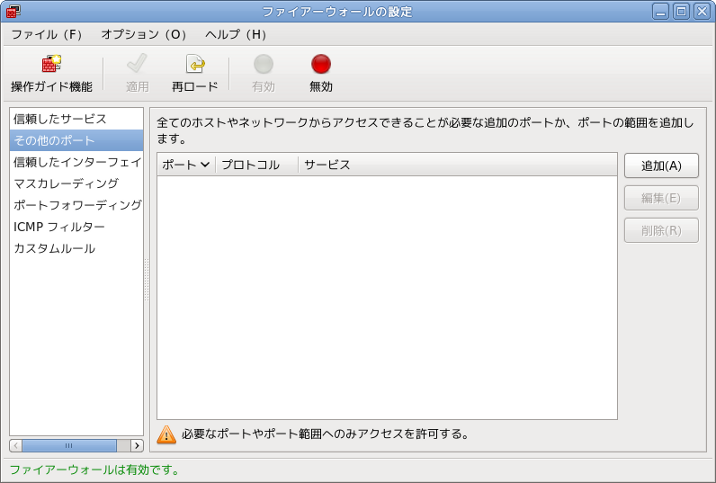716x483 pixels.
Task: Click the 再ロード reload icon
Action: tap(195, 64)
